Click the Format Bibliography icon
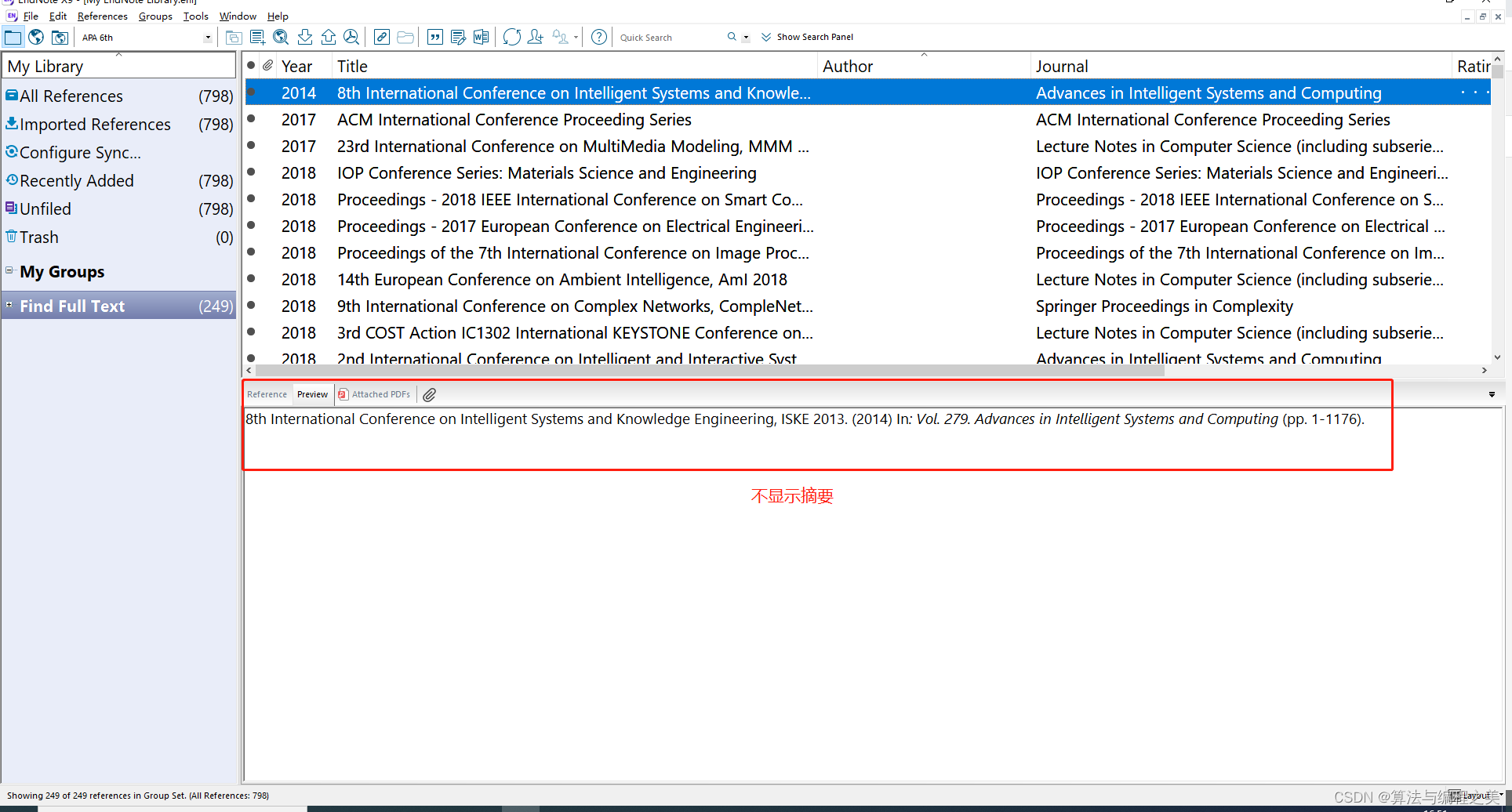This screenshot has height=812, width=1512. [459, 37]
